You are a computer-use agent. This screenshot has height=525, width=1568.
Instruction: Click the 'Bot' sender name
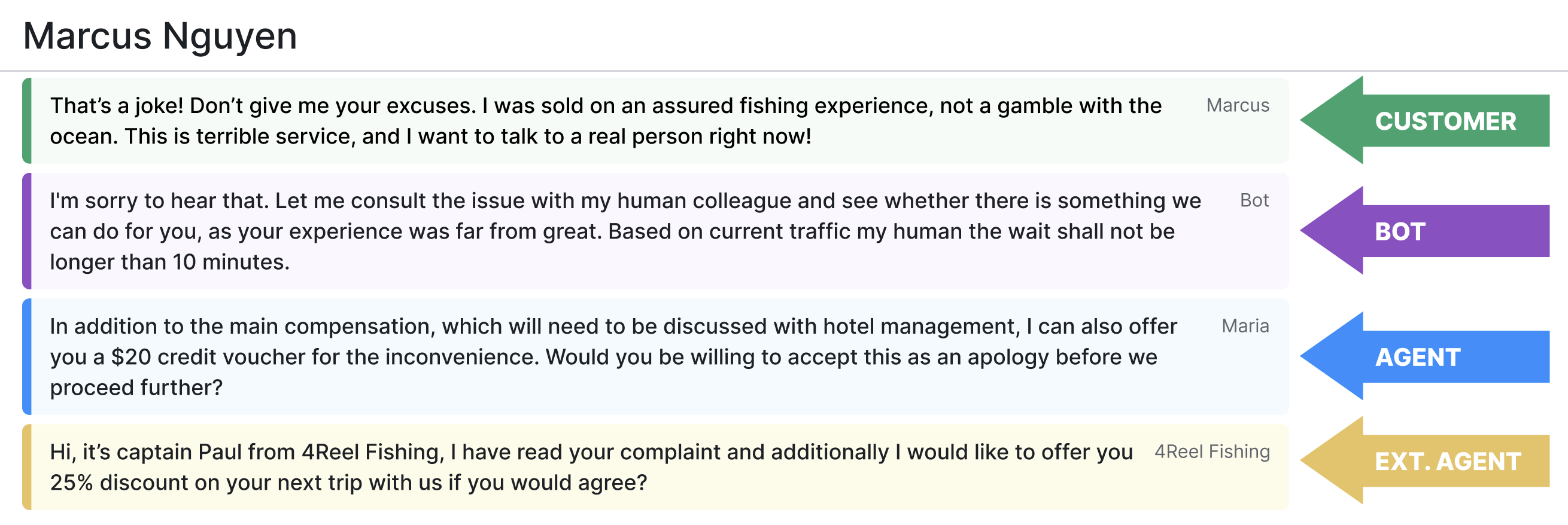pos(1254,200)
